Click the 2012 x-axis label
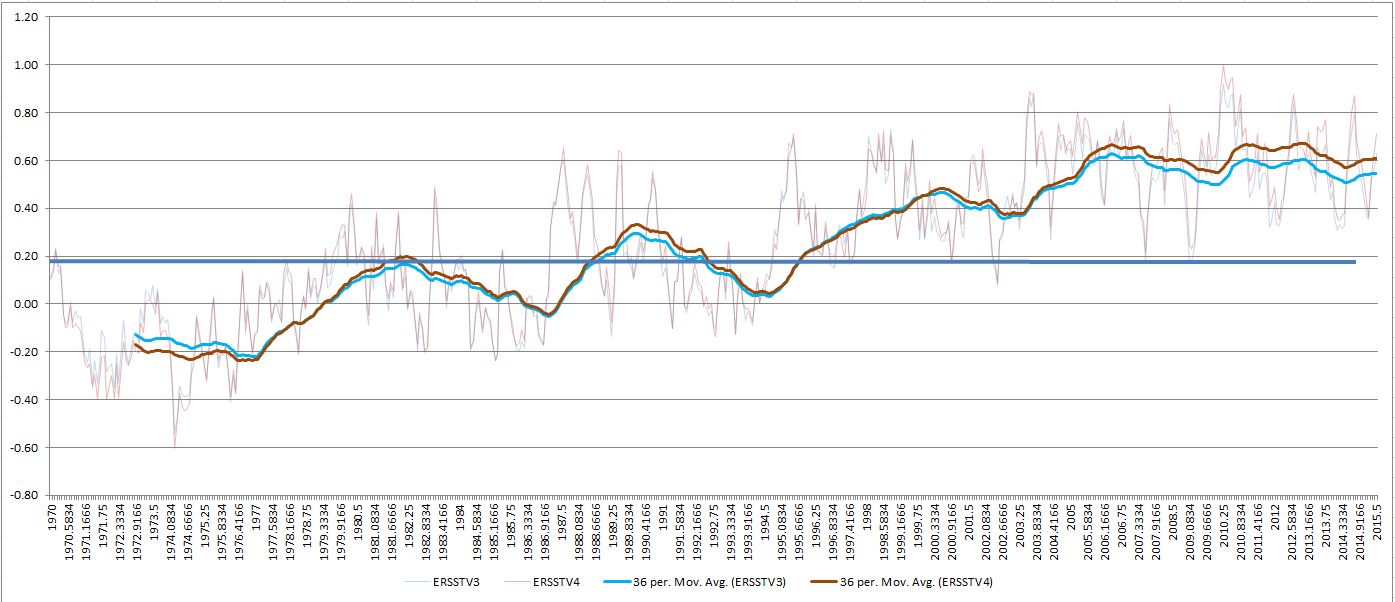 pos(1275,516)
